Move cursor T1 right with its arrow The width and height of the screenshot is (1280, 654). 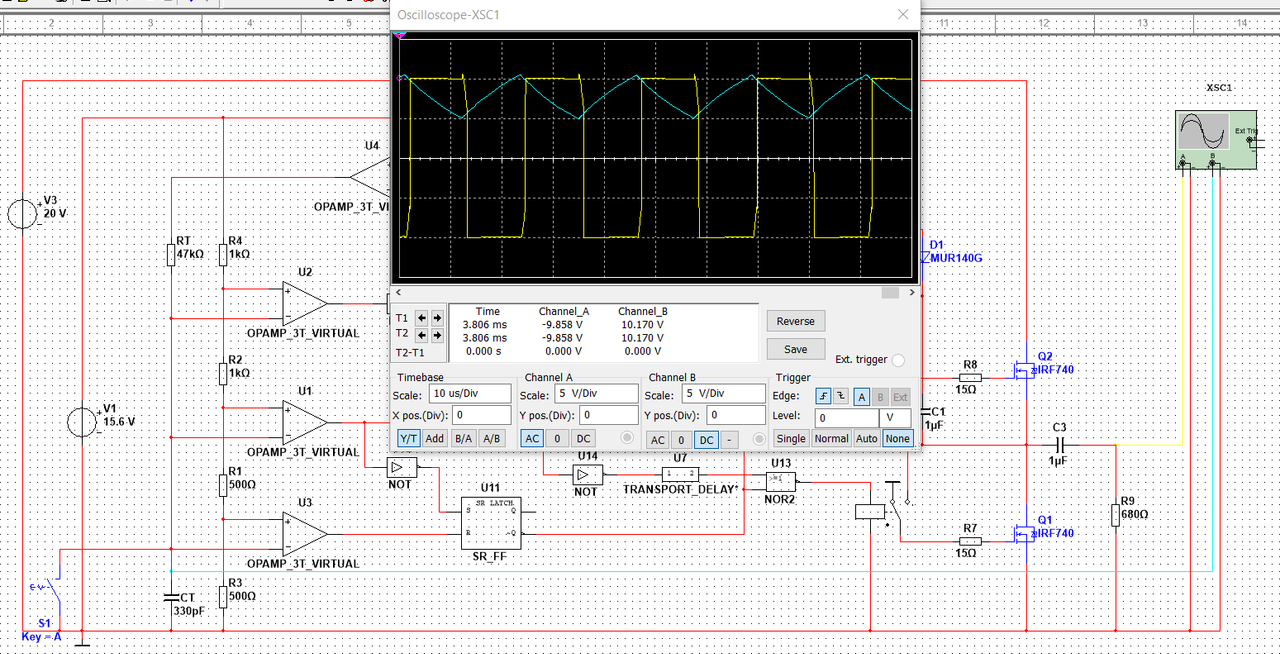tap(437, 317)
